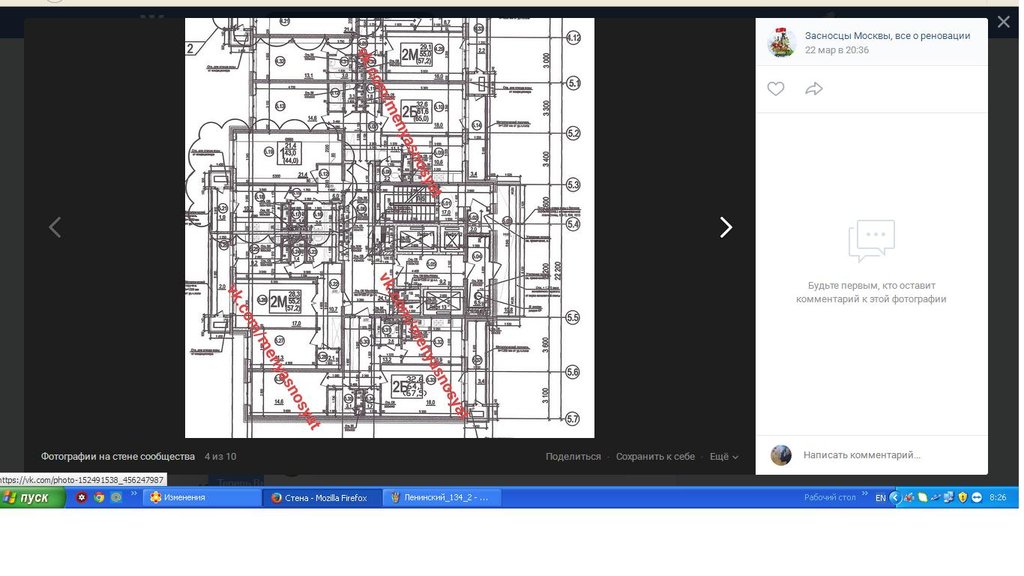Close the photo viewer with the X

coord(1003,22)
